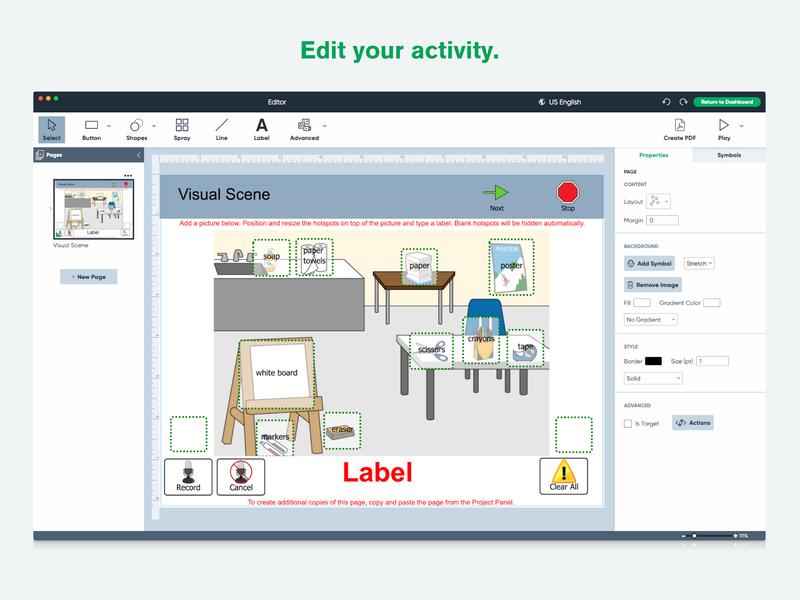The height and width of the screenshot is (600, 800).
Task: Expand the Advanced dropdown arrow
Action: [x=324, y=126]
